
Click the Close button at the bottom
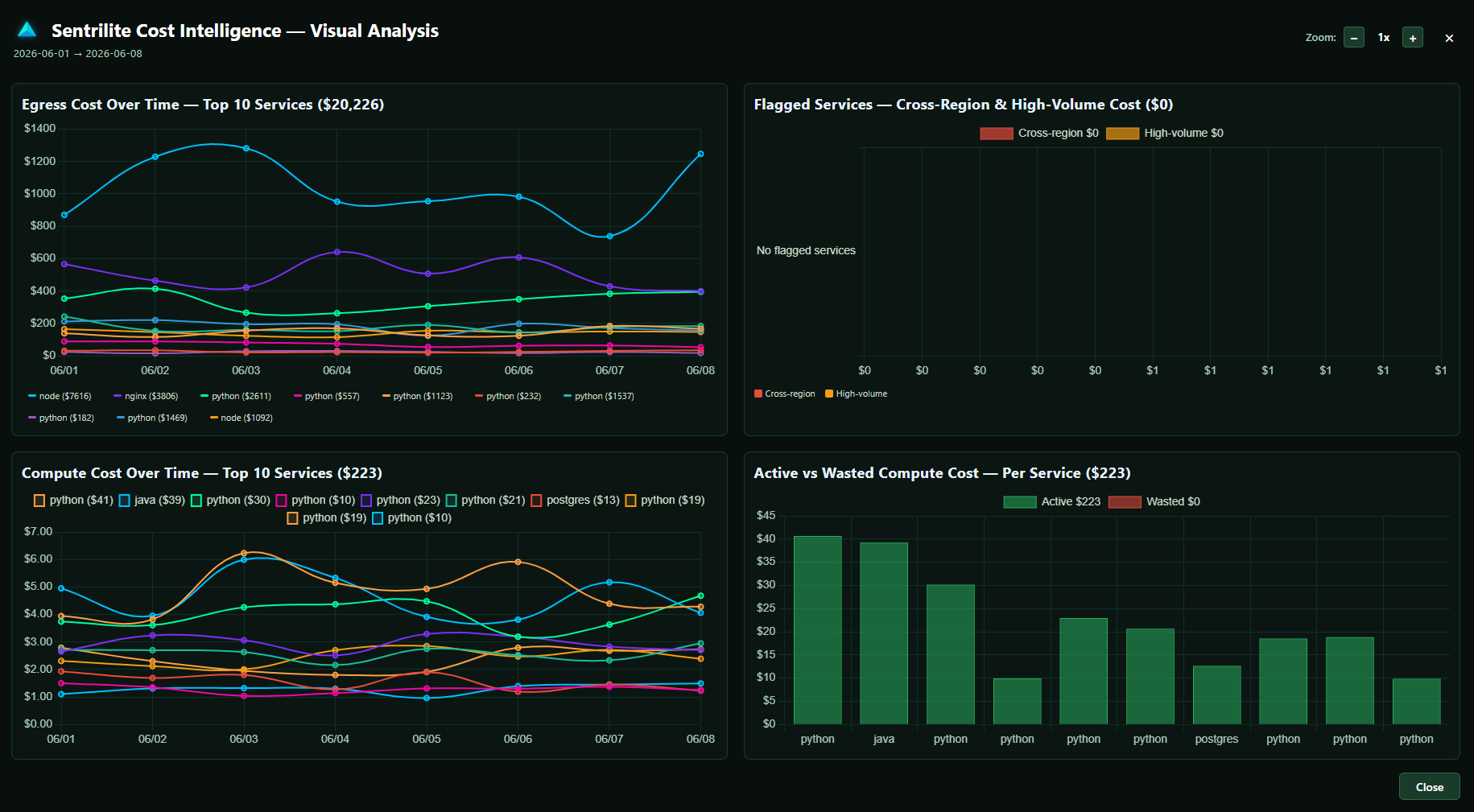tap(1429, 786)
